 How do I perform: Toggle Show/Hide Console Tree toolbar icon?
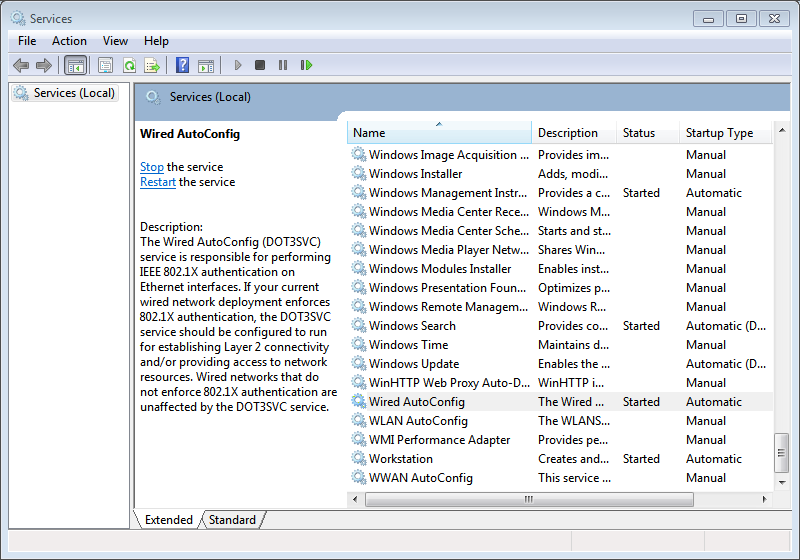click(x=76, y=65)
